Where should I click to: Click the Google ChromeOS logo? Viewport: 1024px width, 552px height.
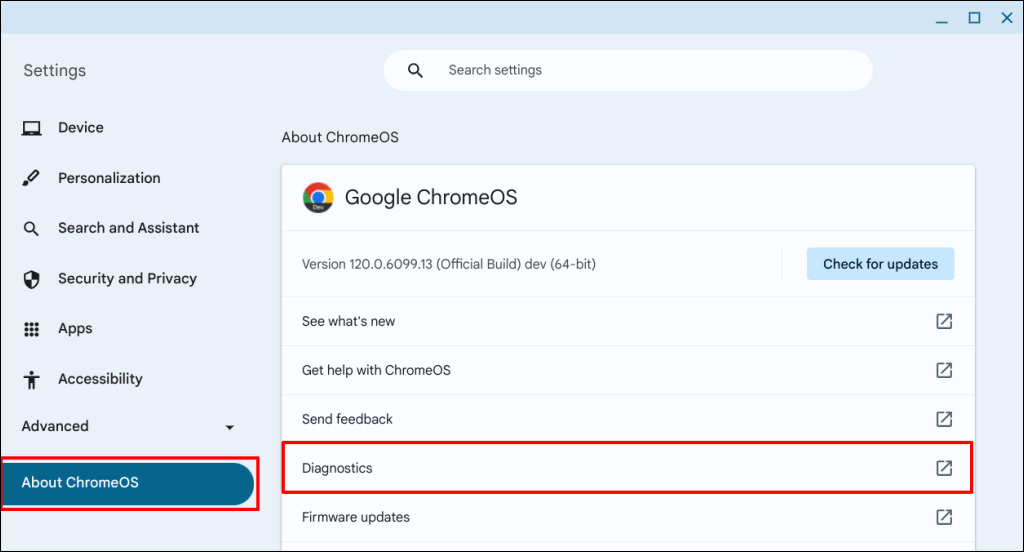coord(318,197)
